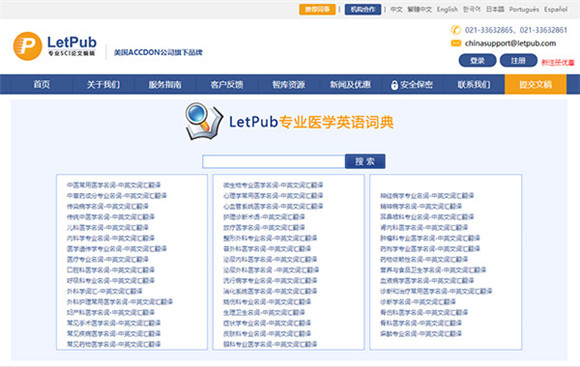The height and width of the screenshot is (367, 580).
Task: Open 泌尿内科医学名词 vocabulary link
Action: 270,259
